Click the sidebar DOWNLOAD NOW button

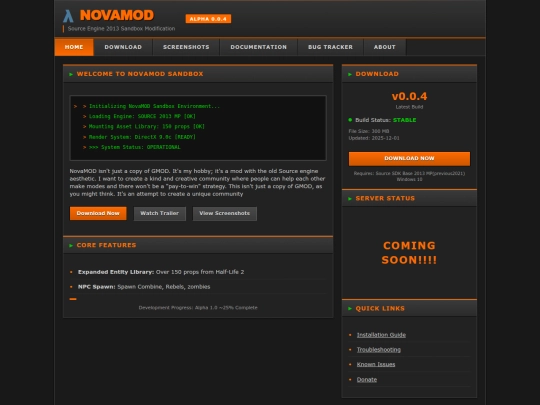point(409,159)
